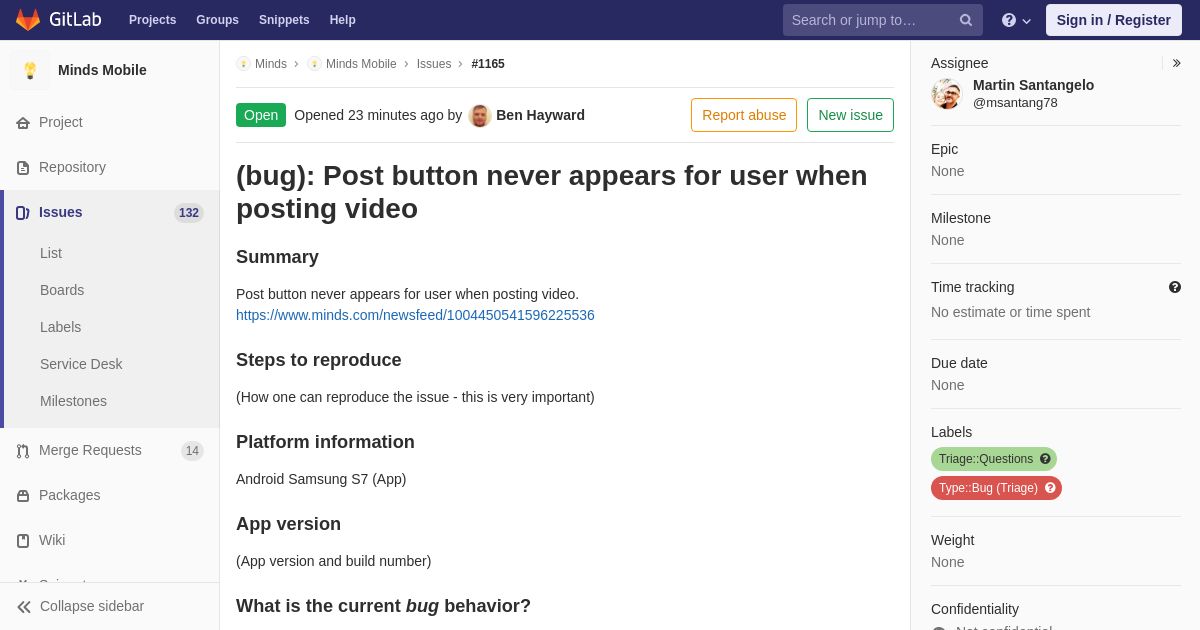Open the Snippets menu item
The image size is (1200, 630).
284,20
